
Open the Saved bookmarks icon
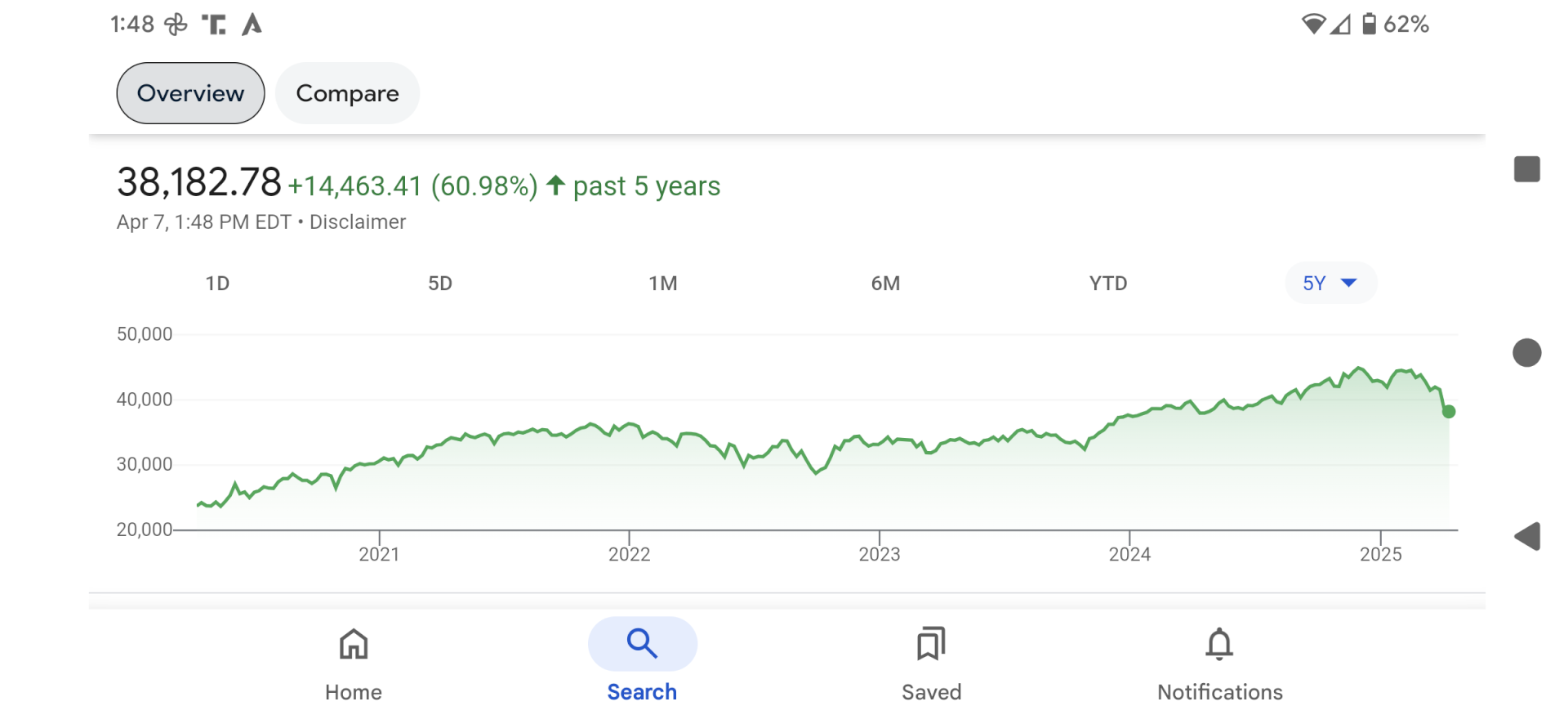931,644
